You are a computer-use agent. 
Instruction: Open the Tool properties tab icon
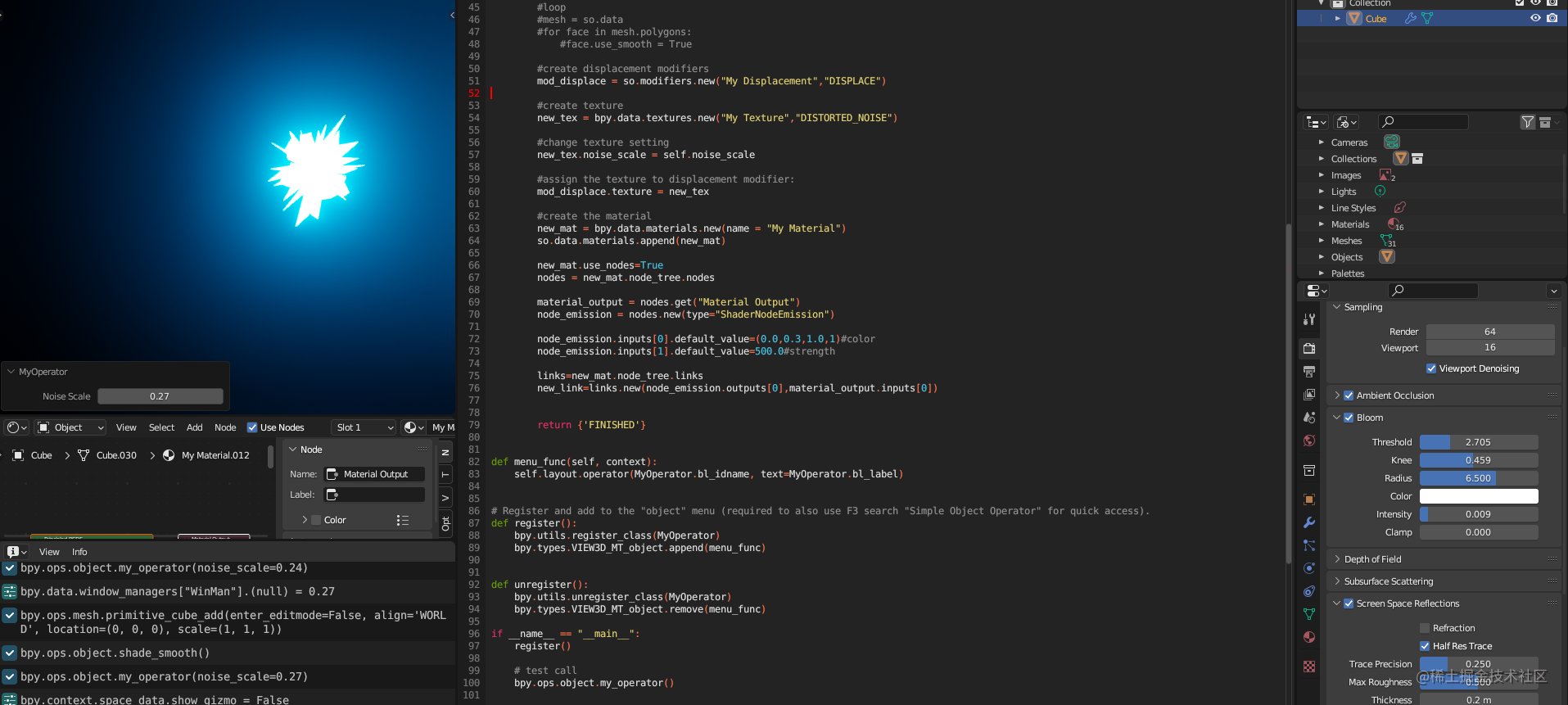tap(1309, 319)
